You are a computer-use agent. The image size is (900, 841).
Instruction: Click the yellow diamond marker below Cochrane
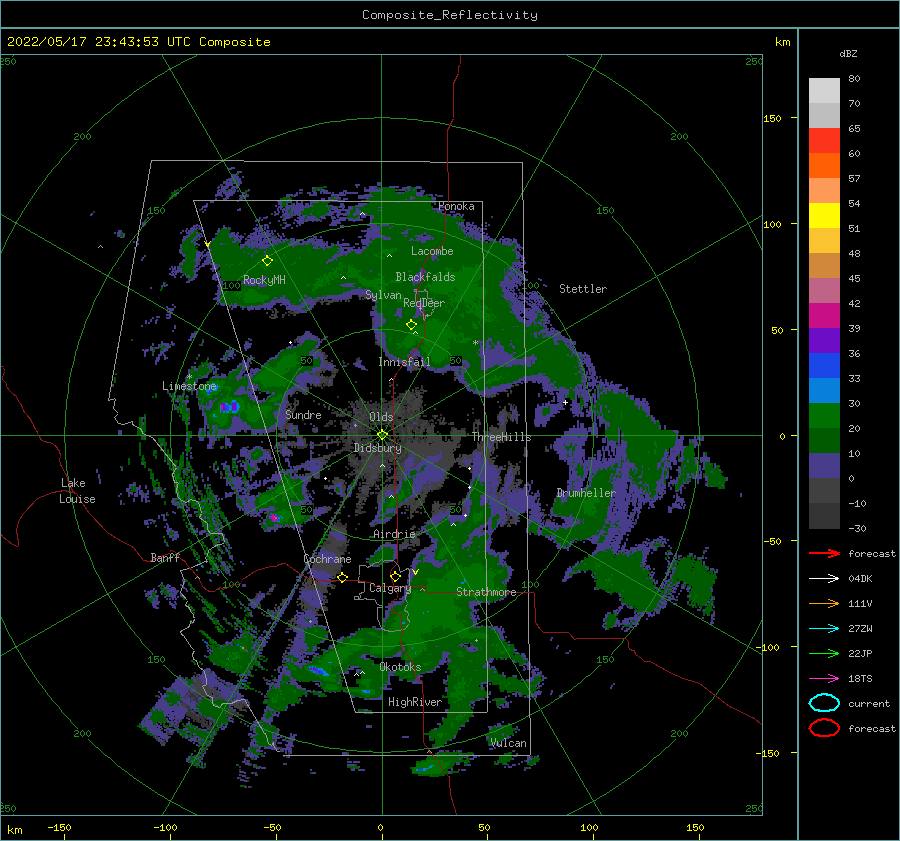[x=342, y=577]
